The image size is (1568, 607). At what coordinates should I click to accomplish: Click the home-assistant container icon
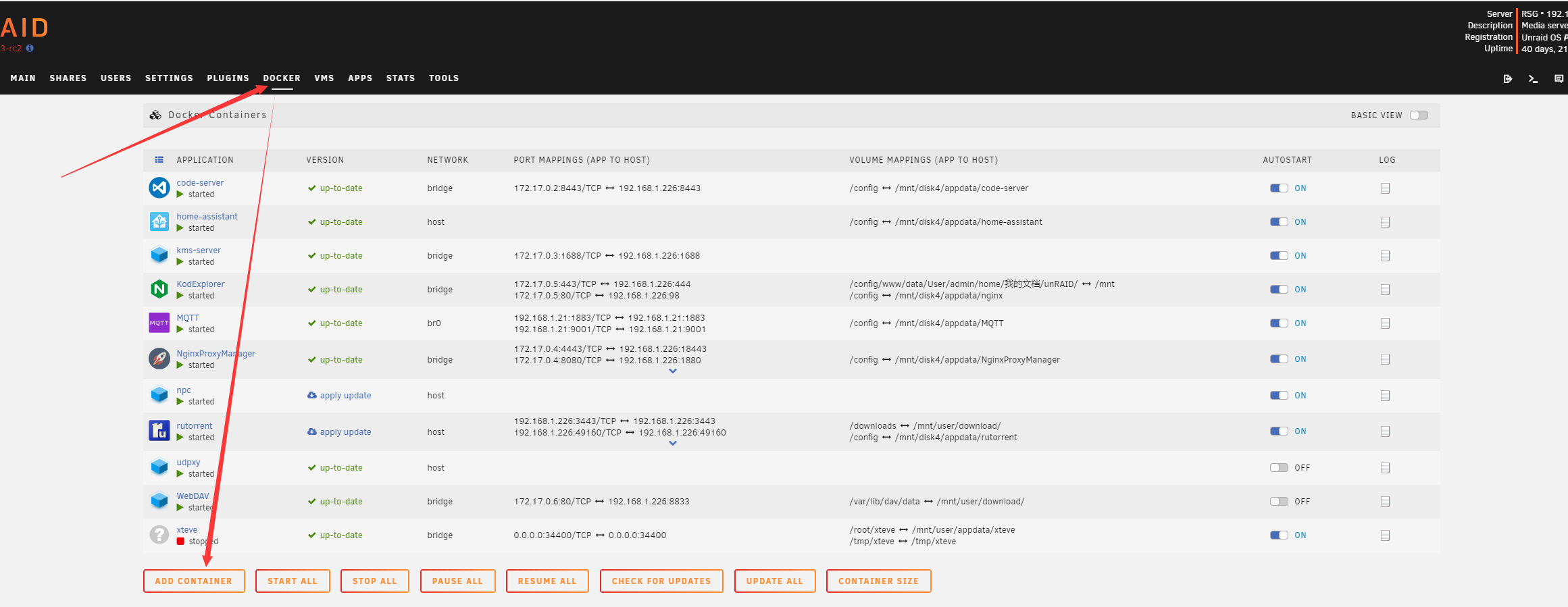click(159, 221)
